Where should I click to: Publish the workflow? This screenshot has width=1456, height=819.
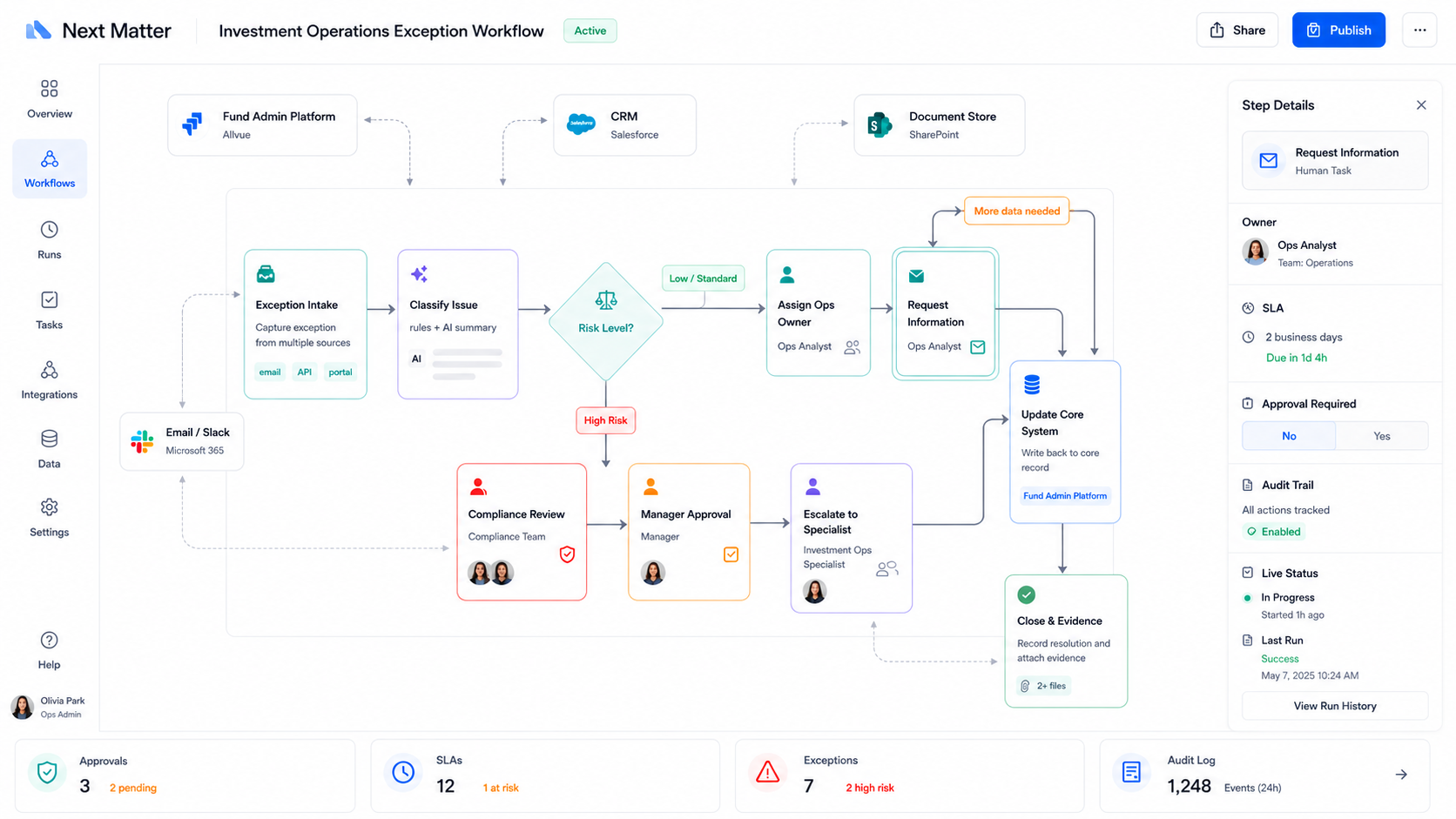[1338, 30]
